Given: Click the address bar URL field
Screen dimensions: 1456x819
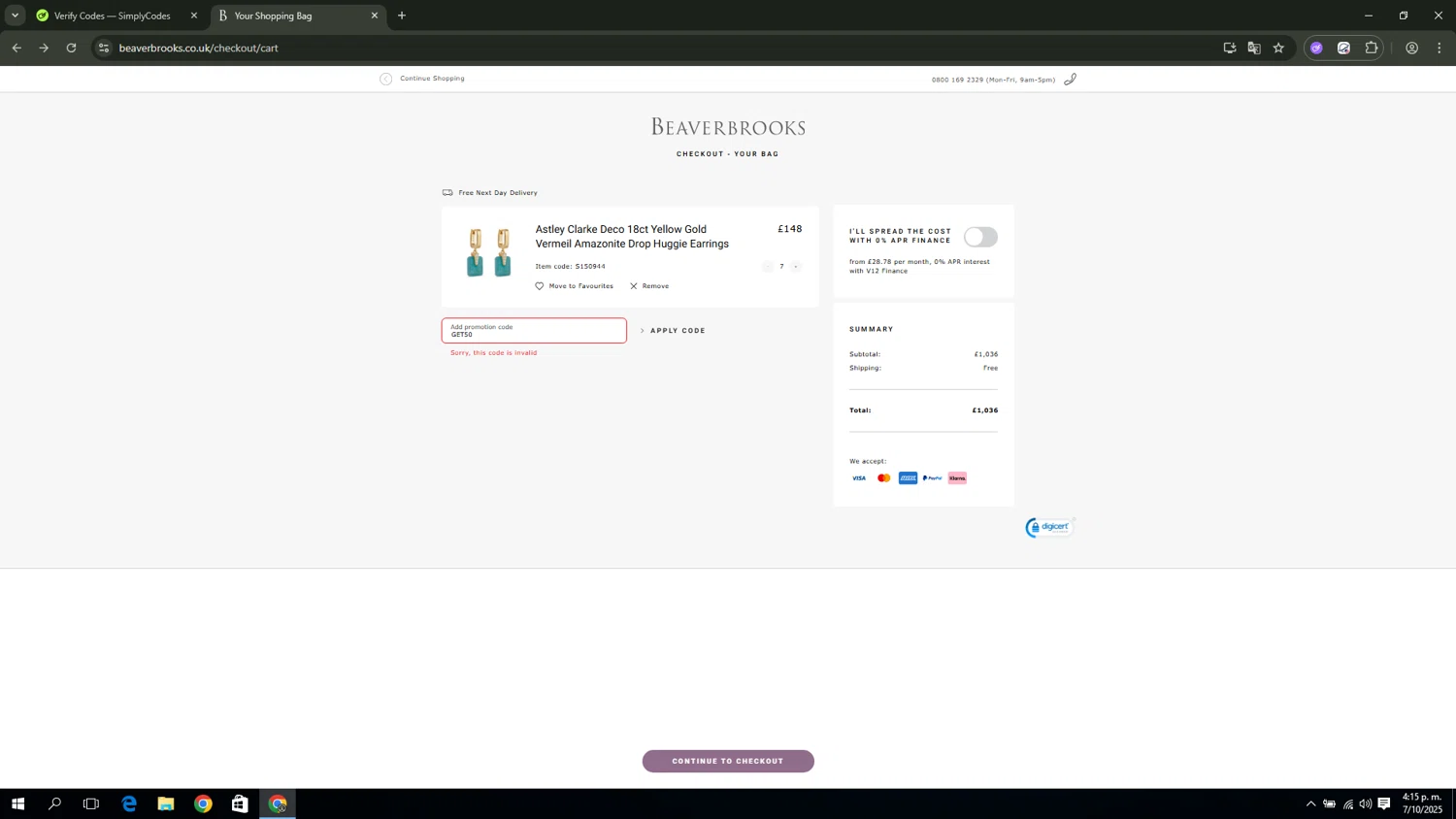Looking at the screenshot, I should coord(660,48).
